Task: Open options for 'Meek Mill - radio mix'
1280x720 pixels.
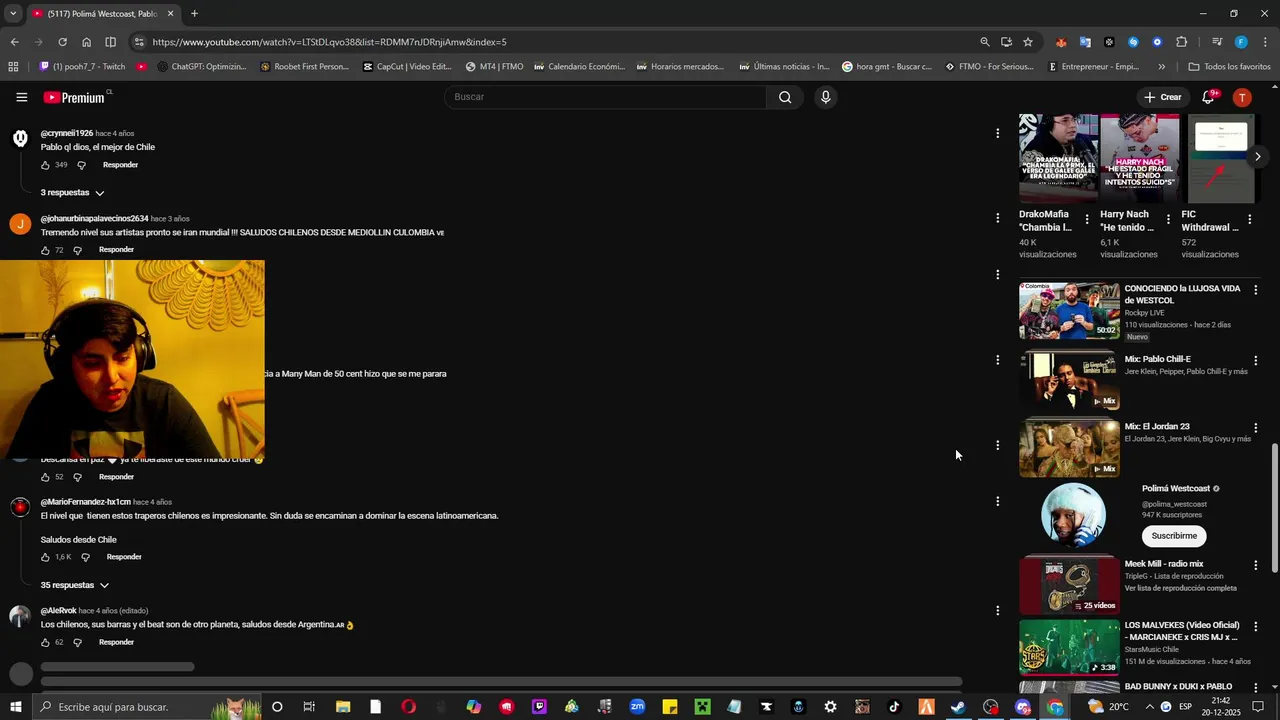Action: [x=1256, y=565]
